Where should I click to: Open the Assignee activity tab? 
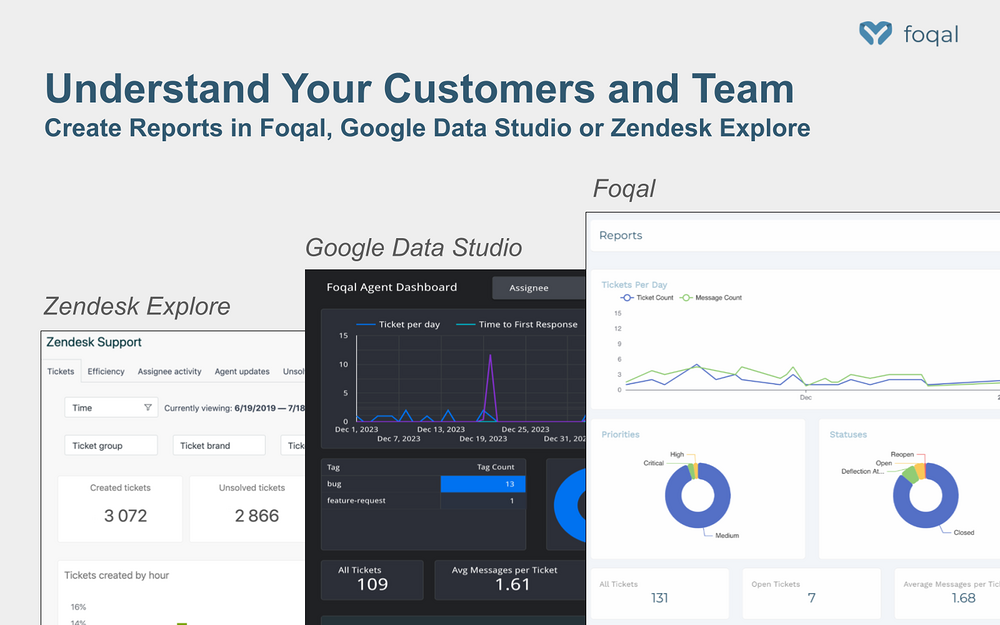(170, 371)
